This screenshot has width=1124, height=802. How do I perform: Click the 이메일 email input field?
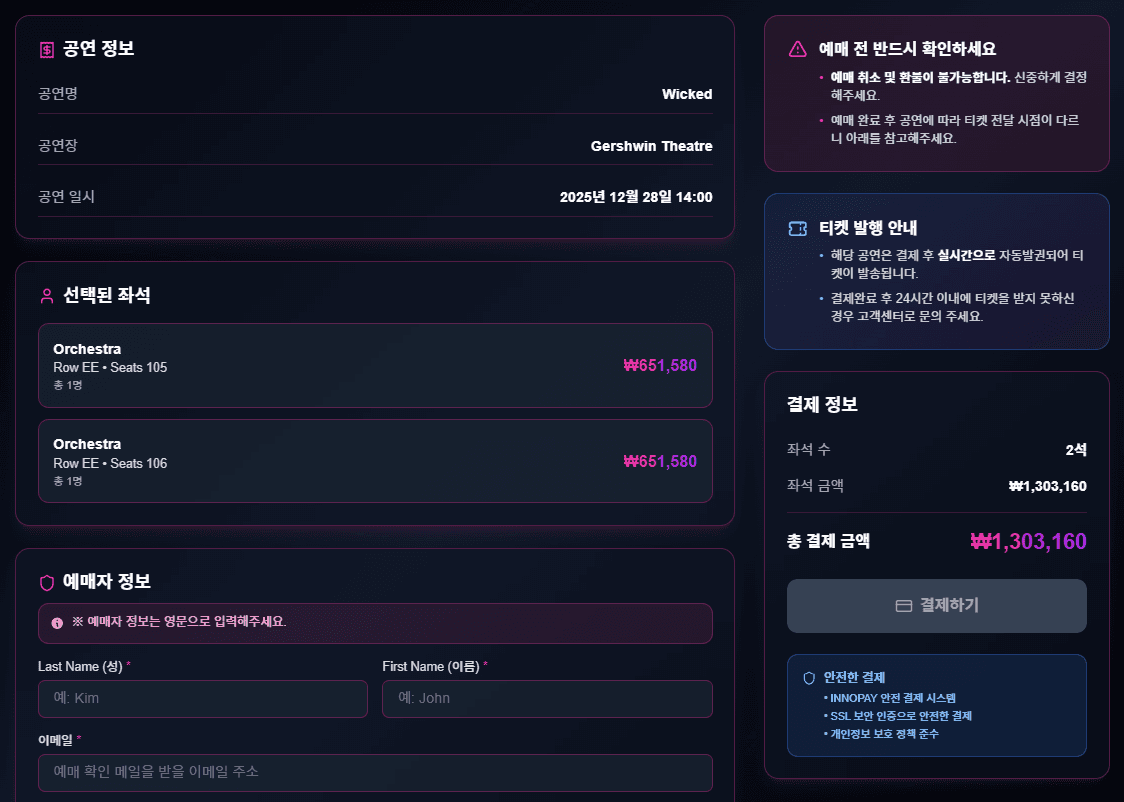point(375,772)
